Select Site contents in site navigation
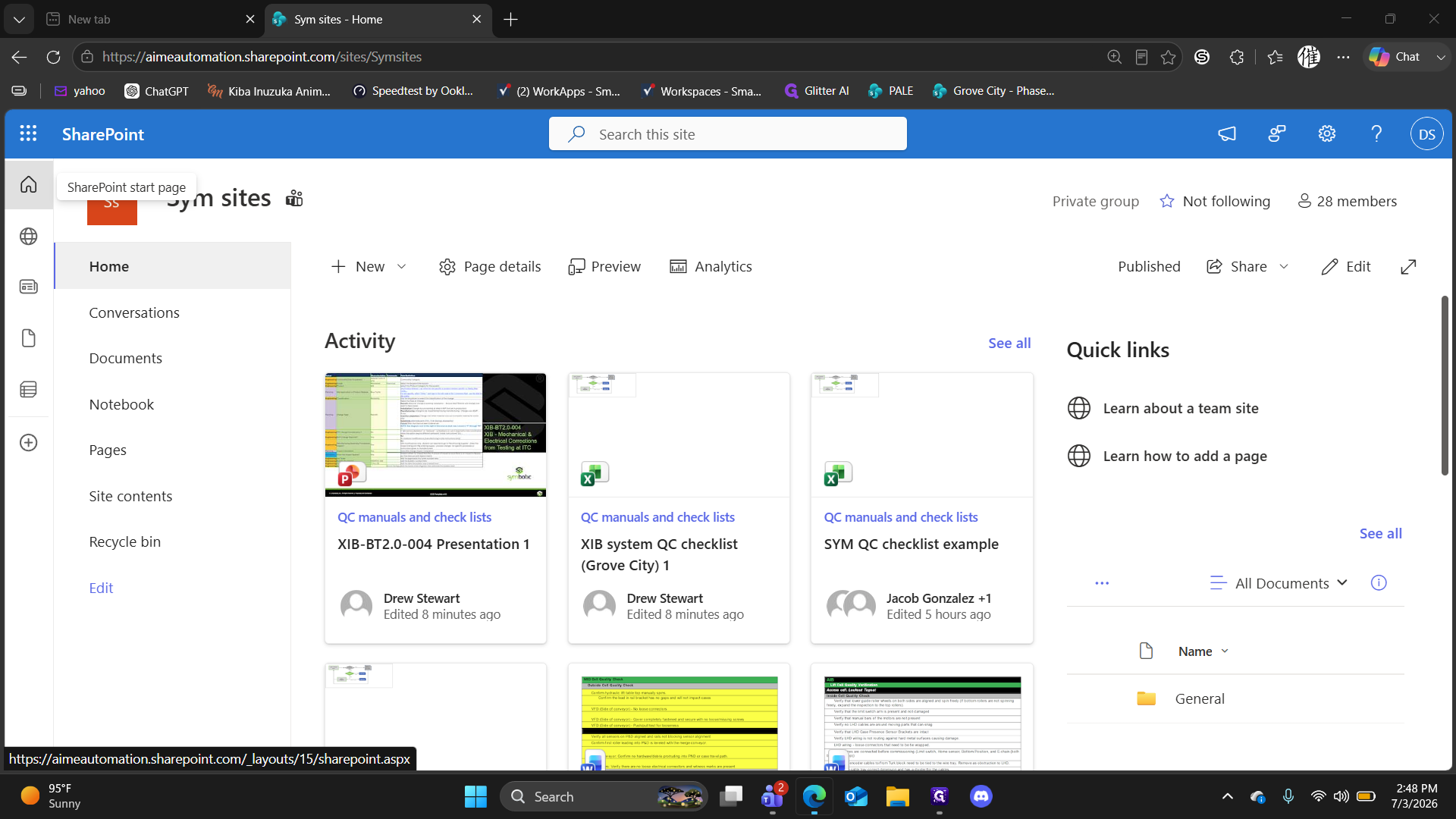 (x=130, y=497)
